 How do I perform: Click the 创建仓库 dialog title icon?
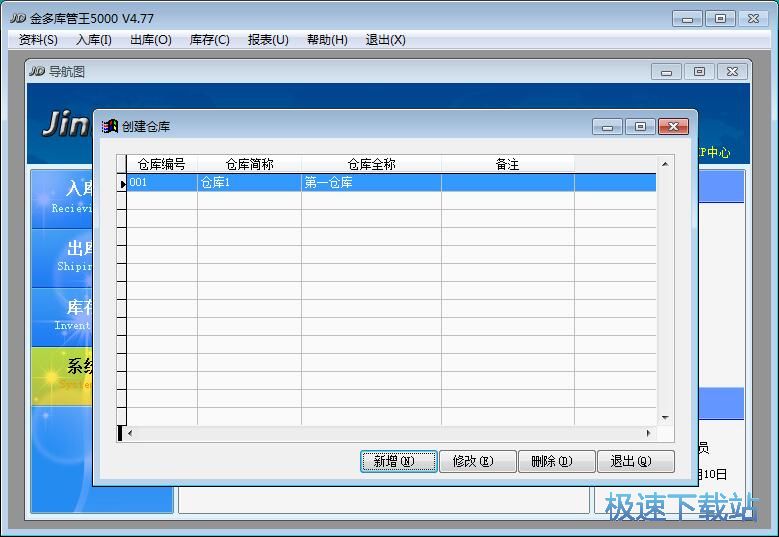(110, 126)
